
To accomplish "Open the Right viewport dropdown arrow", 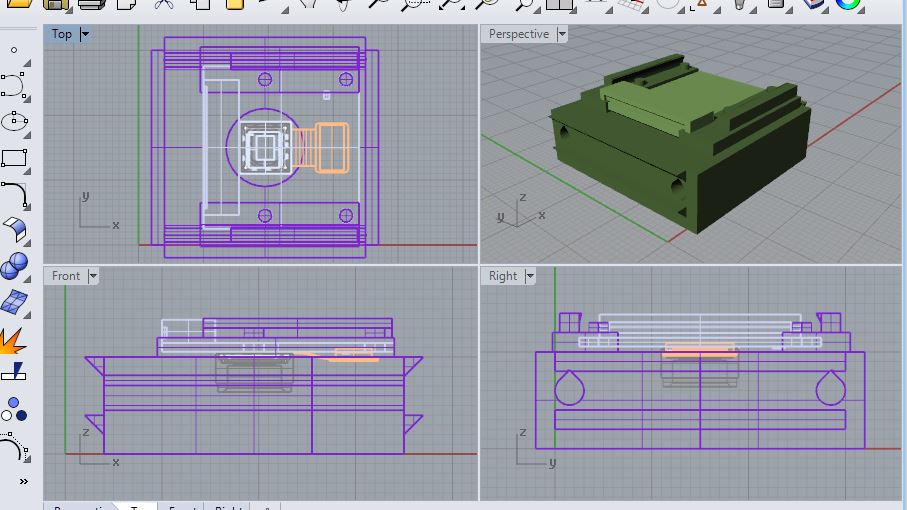I will pos(530,276).
